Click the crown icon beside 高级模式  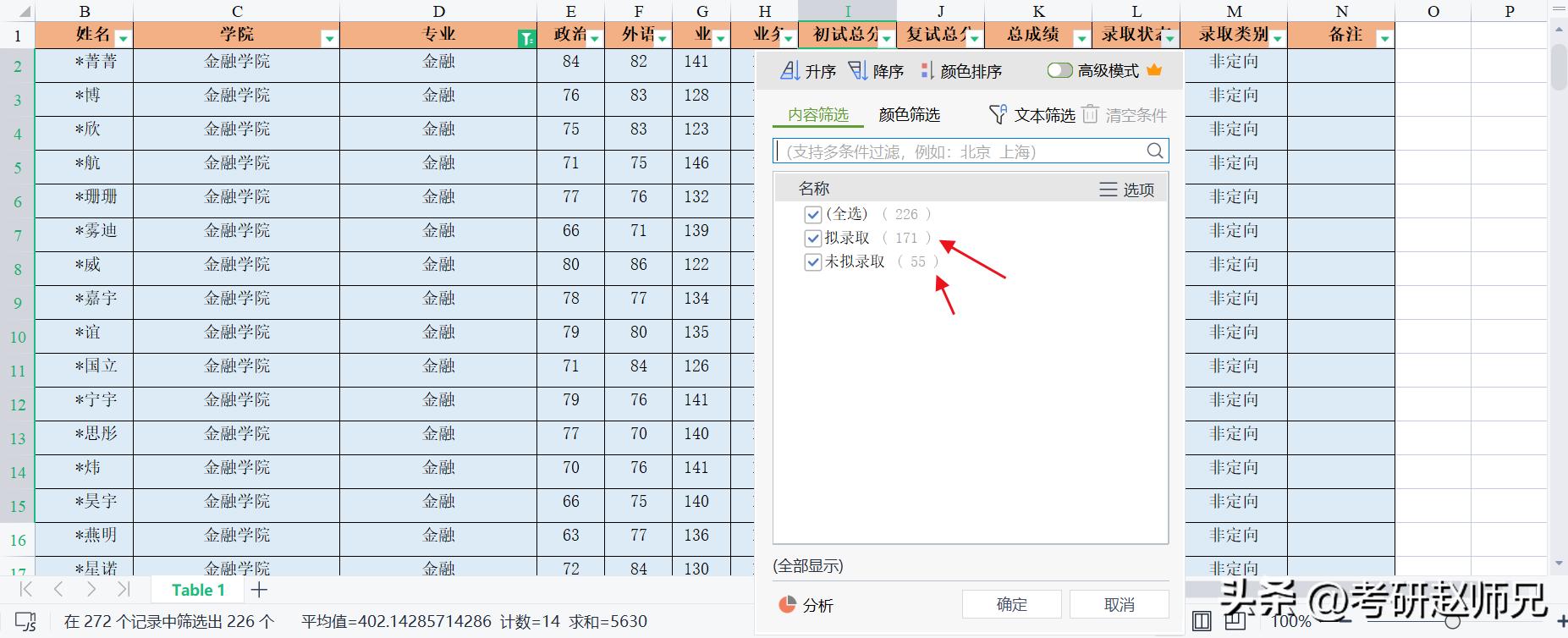1154,70
